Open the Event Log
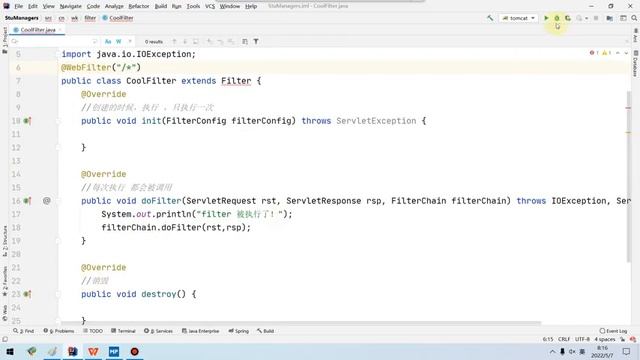 coord(613,331)
